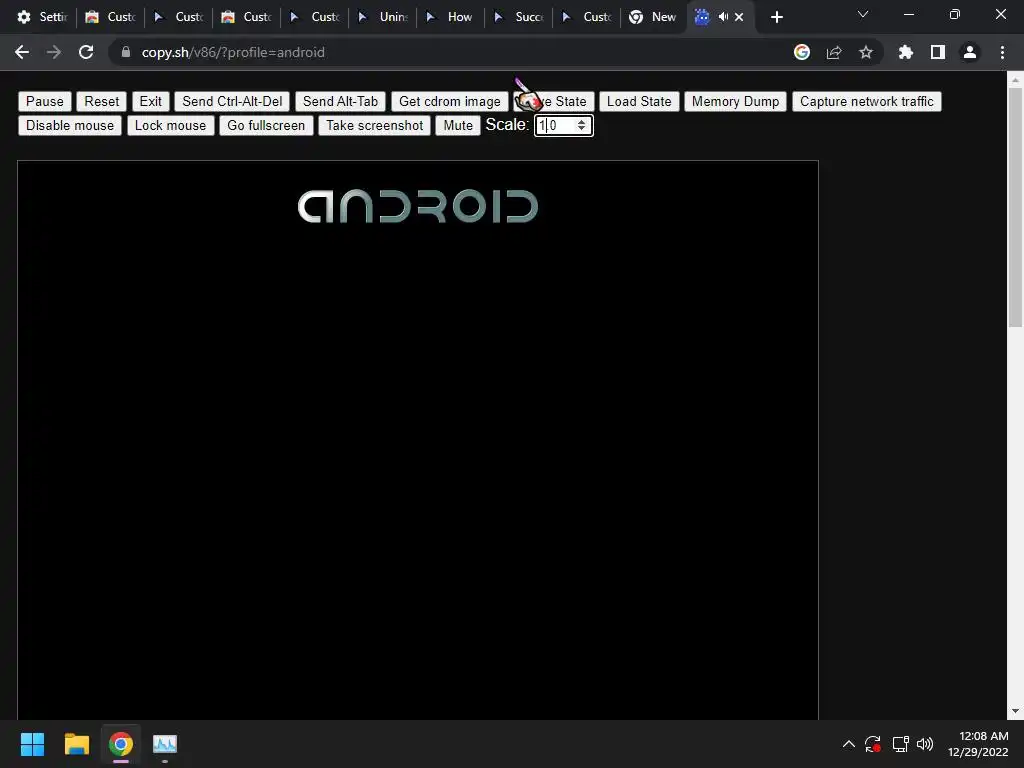This screenshot has width=1024, height=768.
Task: Send Ctrl-Alt-Del to the emulator
Action: click(x=232, y=101)
